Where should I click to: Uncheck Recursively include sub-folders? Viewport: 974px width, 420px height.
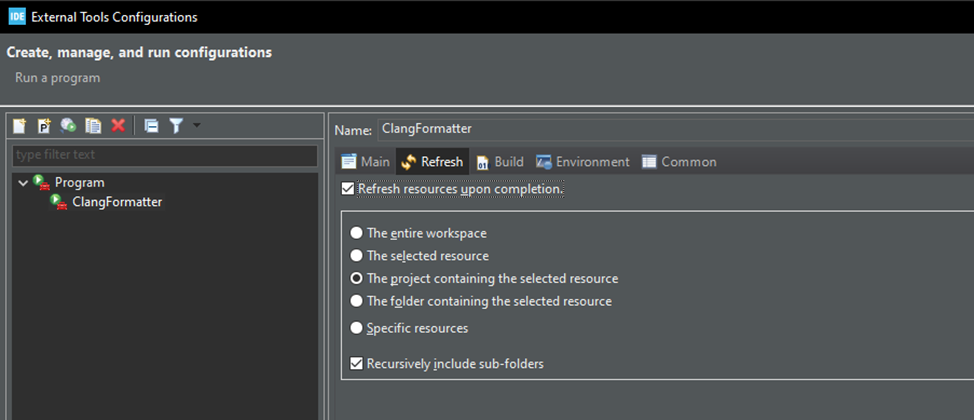(x=357, y=364)
